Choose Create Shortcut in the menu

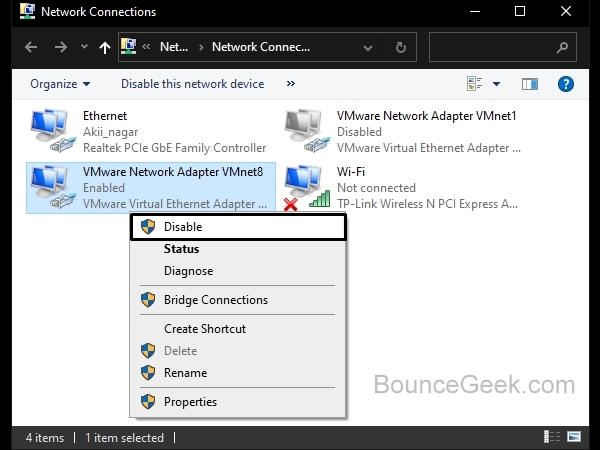[x=238, y=329]
